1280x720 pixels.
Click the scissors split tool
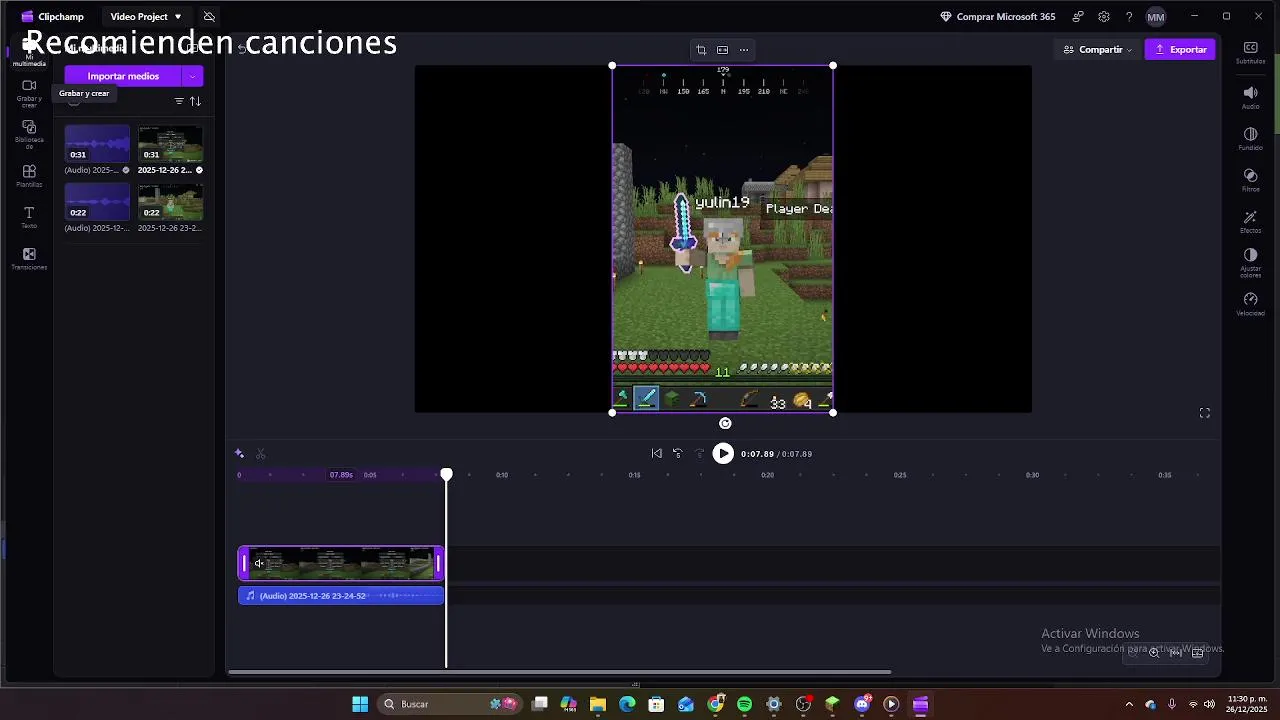coord(261,454)
